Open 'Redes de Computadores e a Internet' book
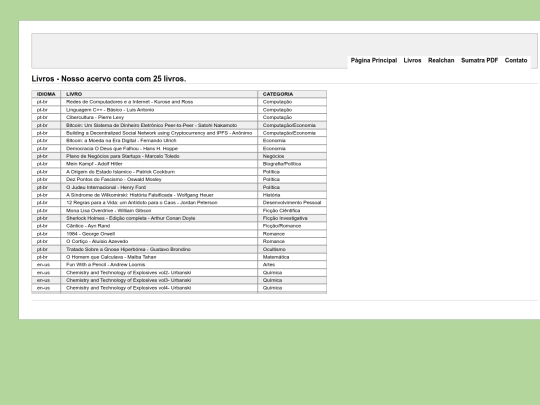 point(129,102)
